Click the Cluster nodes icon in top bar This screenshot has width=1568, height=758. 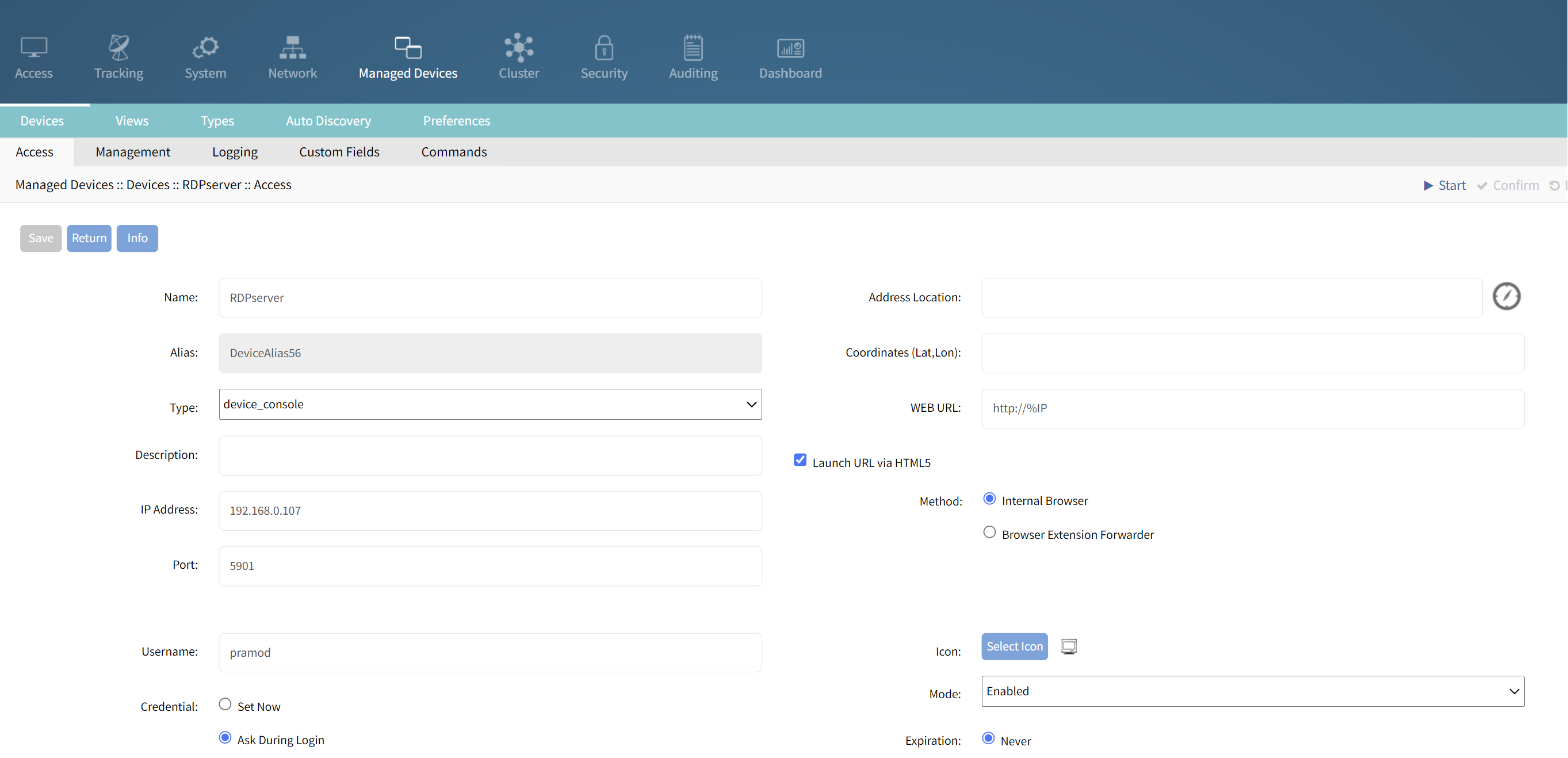click(519, 46)
